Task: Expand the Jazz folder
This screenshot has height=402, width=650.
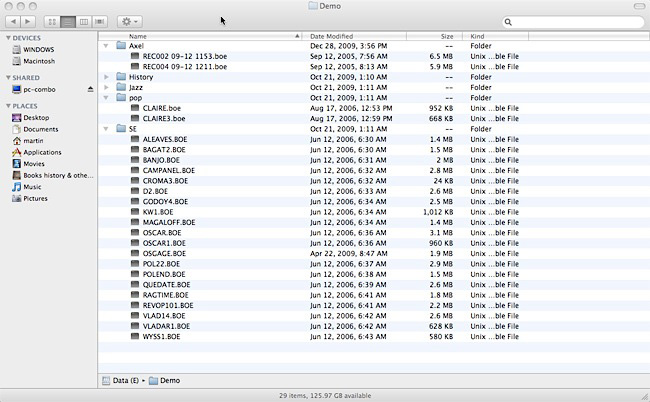Action: tap(107, 87)
